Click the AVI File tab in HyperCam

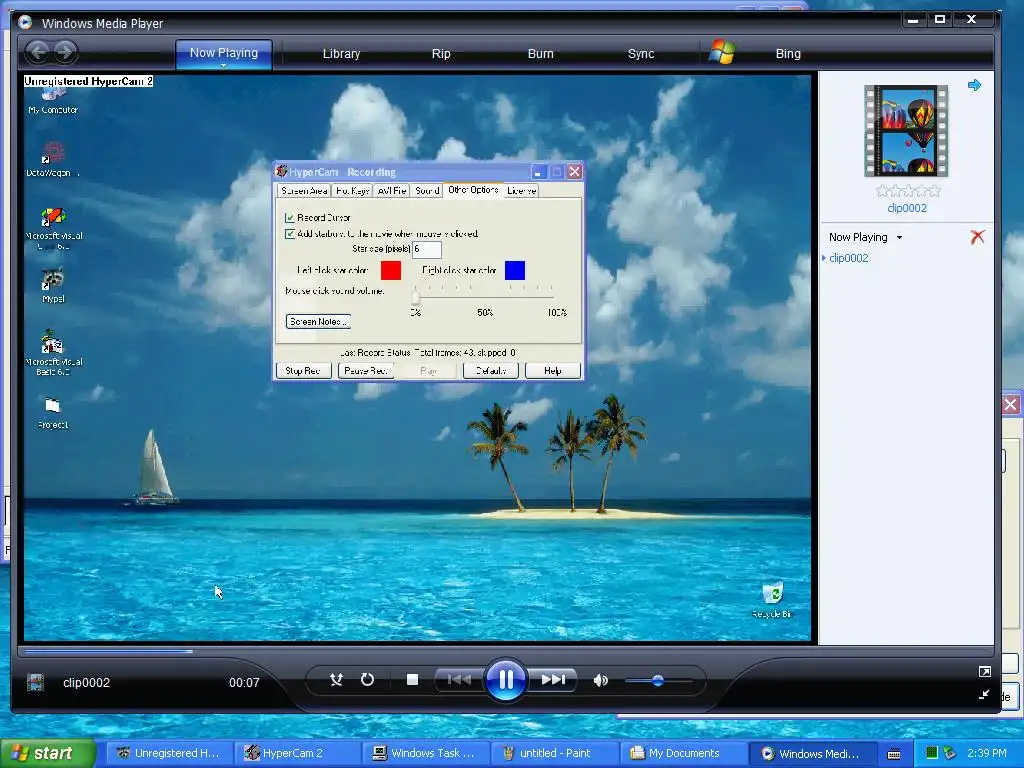pyautogui.click(x=392, y=191)
